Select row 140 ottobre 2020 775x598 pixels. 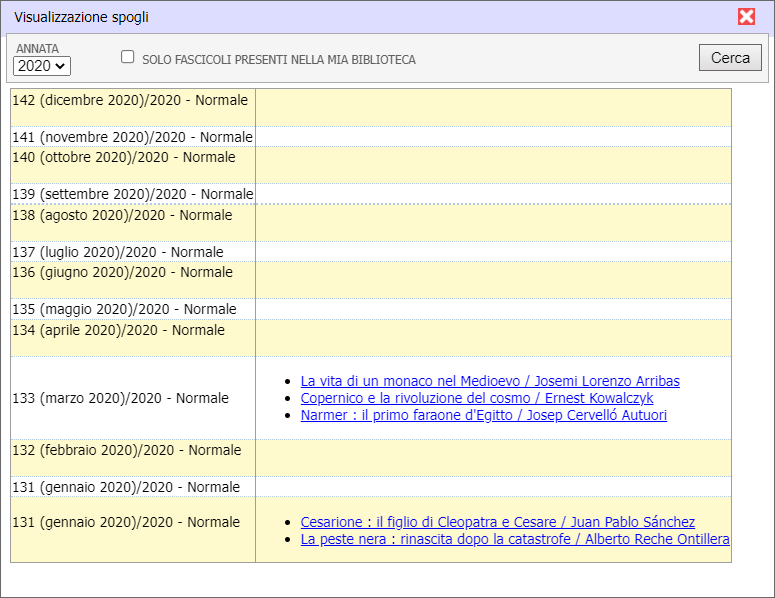(123, 157)
